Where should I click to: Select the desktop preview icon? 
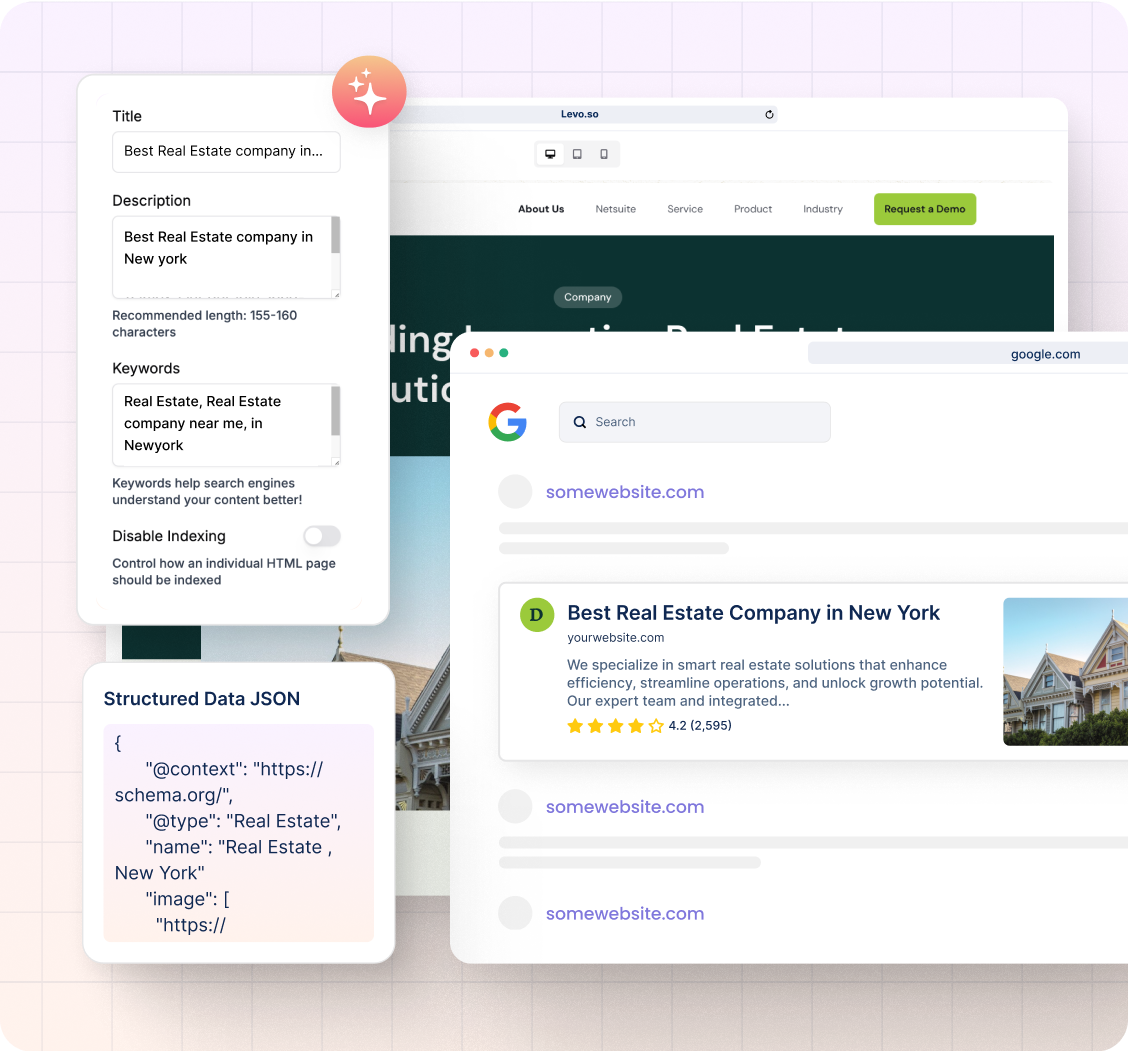[x=550, y=154]
